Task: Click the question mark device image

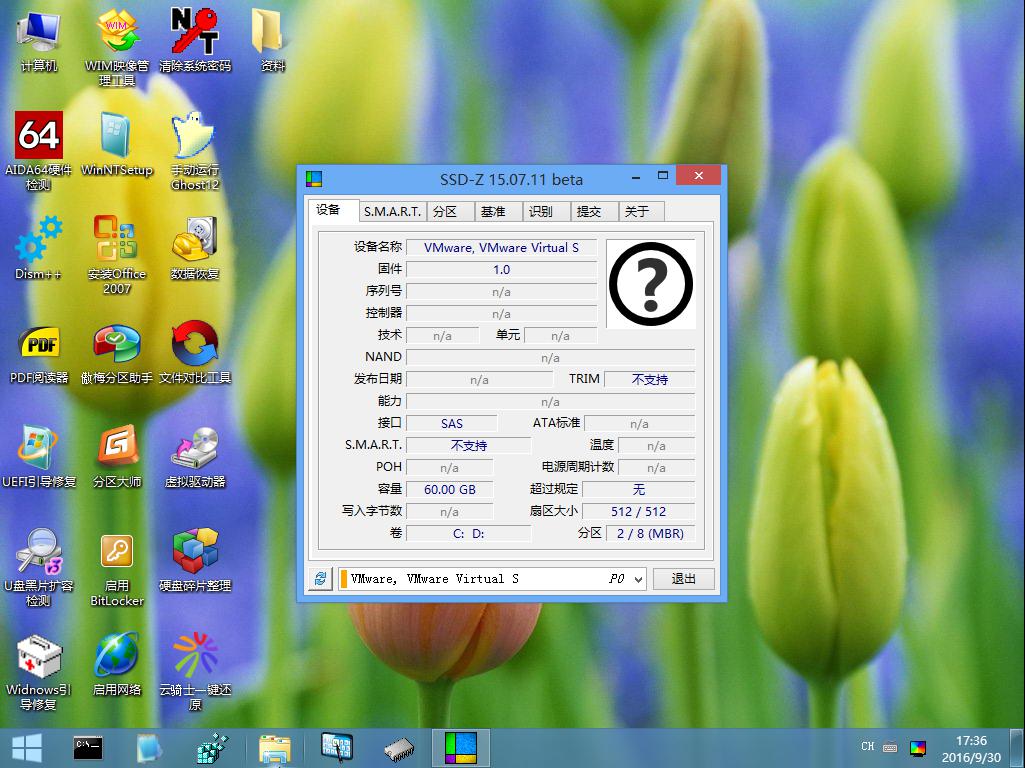Action: point(650,283)
